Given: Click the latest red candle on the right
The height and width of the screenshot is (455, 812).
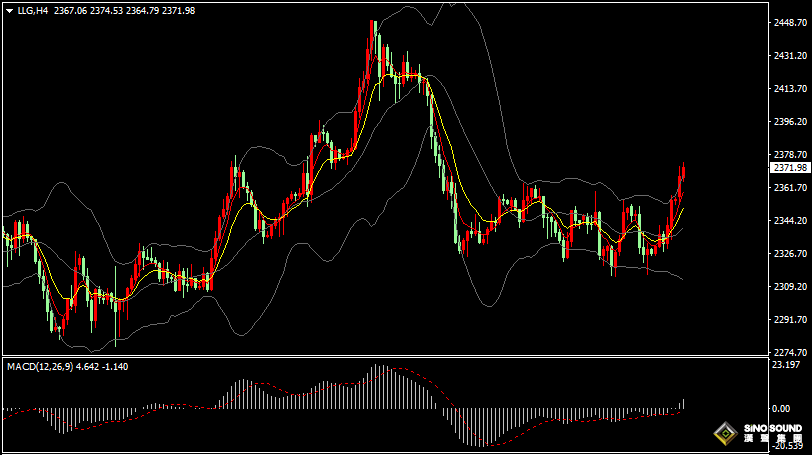Looking at the screenshot, I should pyautogui.click(x=683, y=178).
